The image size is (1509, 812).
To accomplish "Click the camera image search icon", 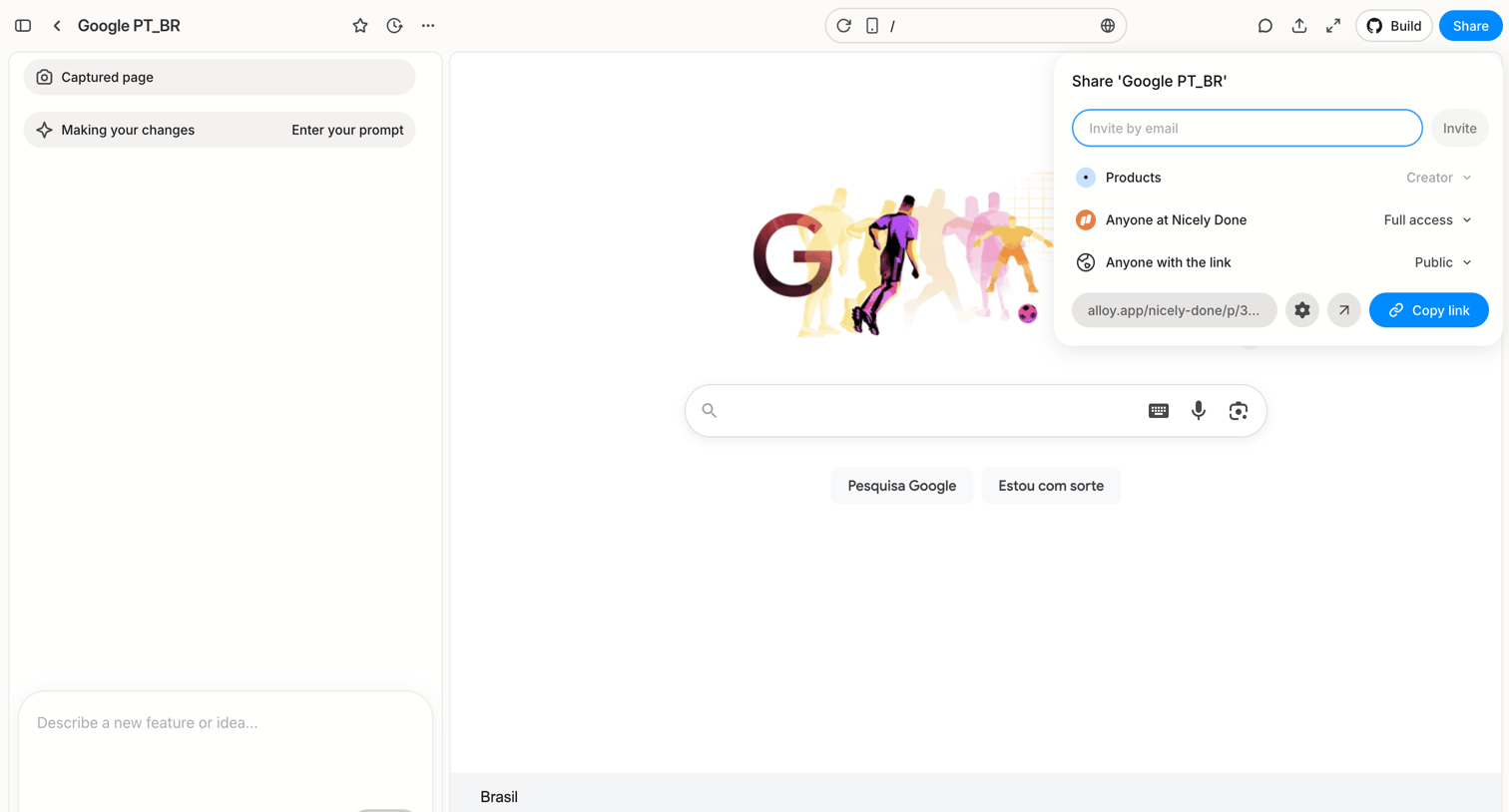I will click(1239, 411).
